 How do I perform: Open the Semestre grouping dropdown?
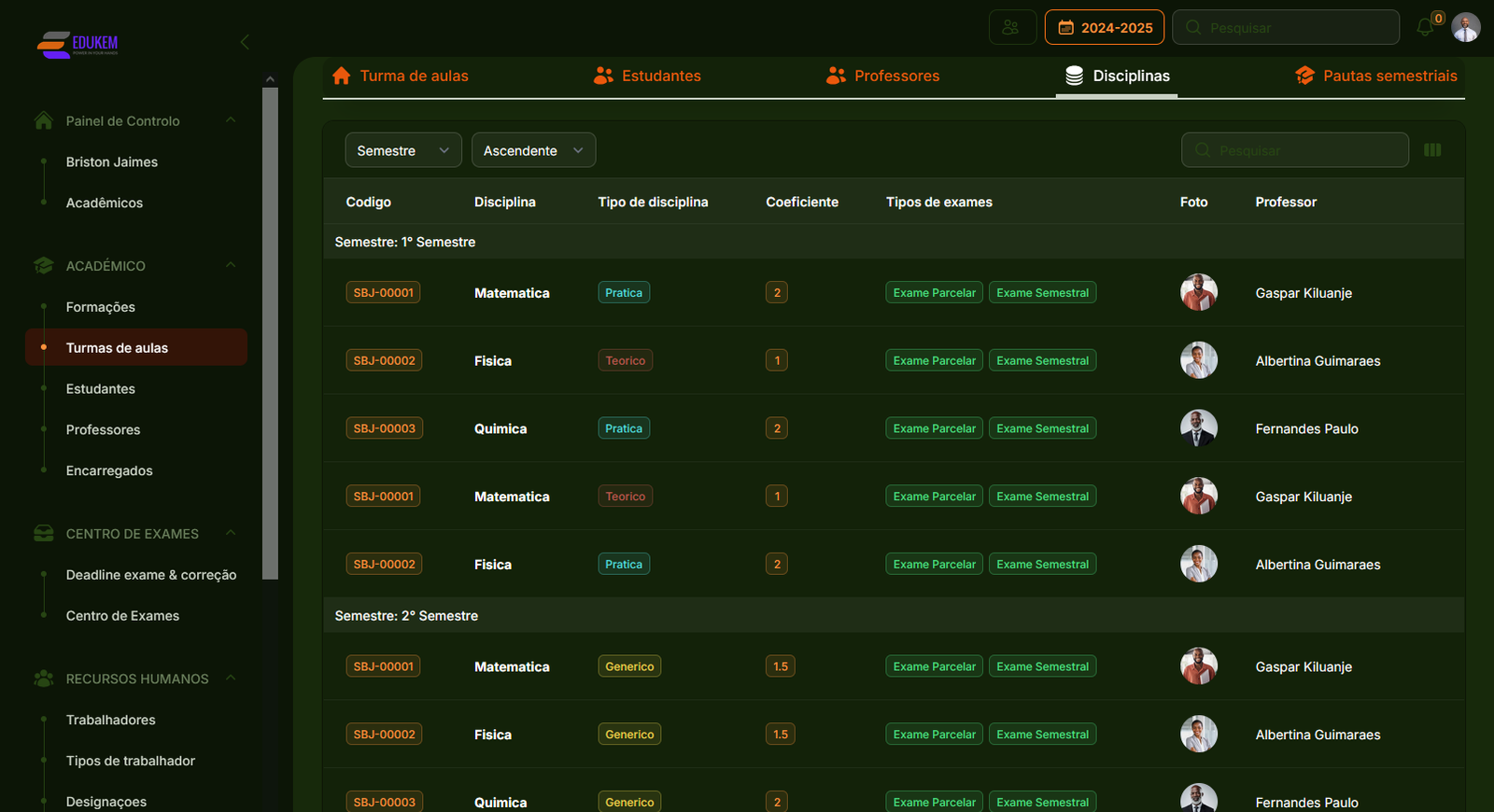click(x=402, y=150)
